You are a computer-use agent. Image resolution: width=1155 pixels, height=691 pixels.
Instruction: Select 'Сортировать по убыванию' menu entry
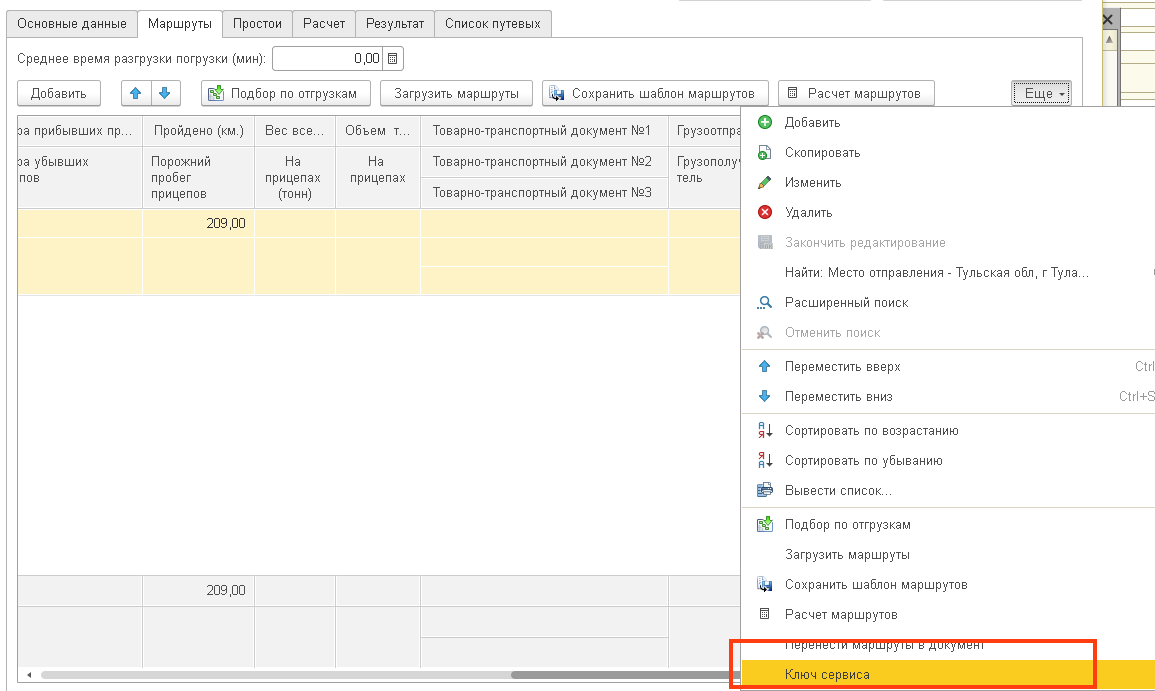click(863, 461)
